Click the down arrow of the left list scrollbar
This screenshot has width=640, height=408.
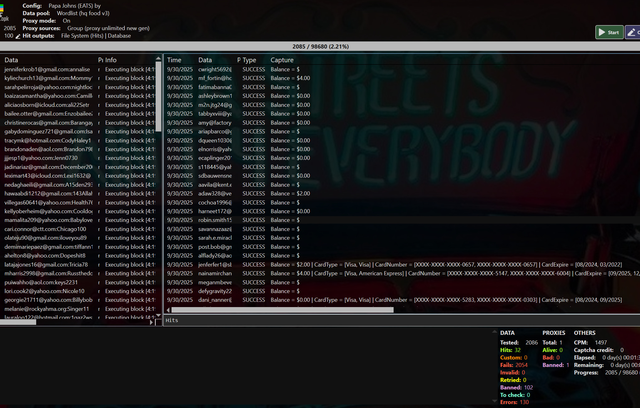[x=158, y=315]
